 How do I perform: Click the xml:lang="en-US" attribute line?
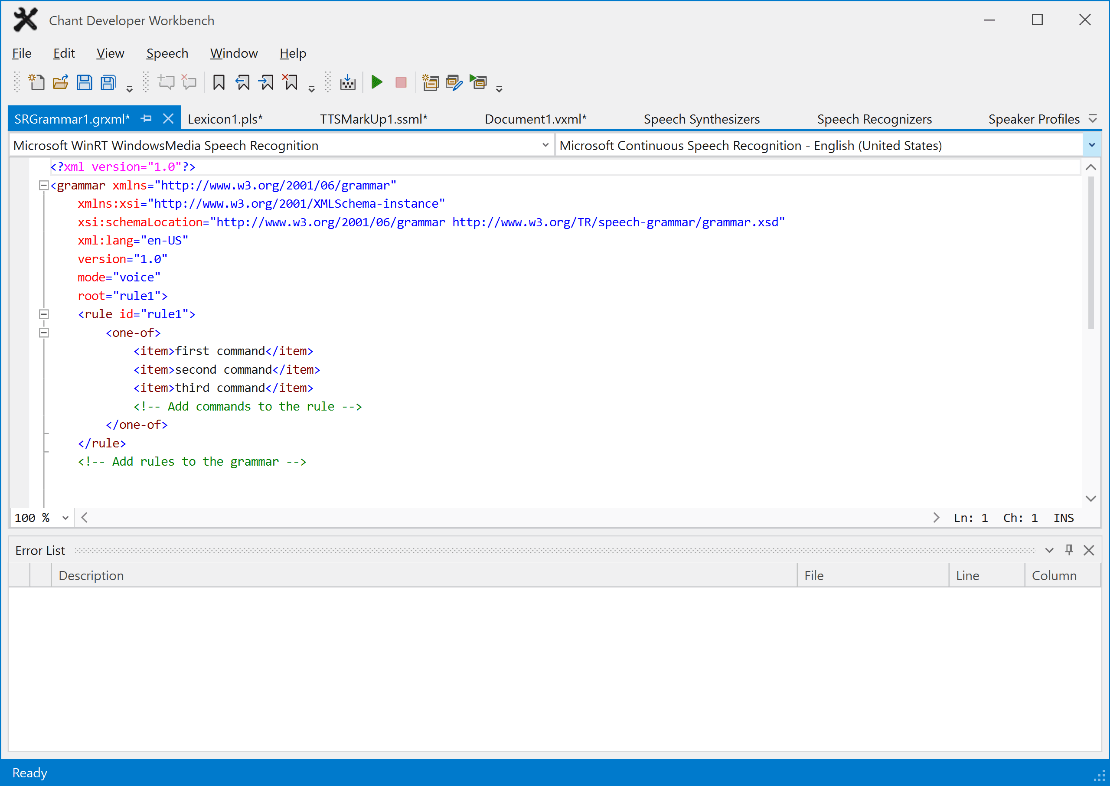pyautogui.click(x=132, y=240)
